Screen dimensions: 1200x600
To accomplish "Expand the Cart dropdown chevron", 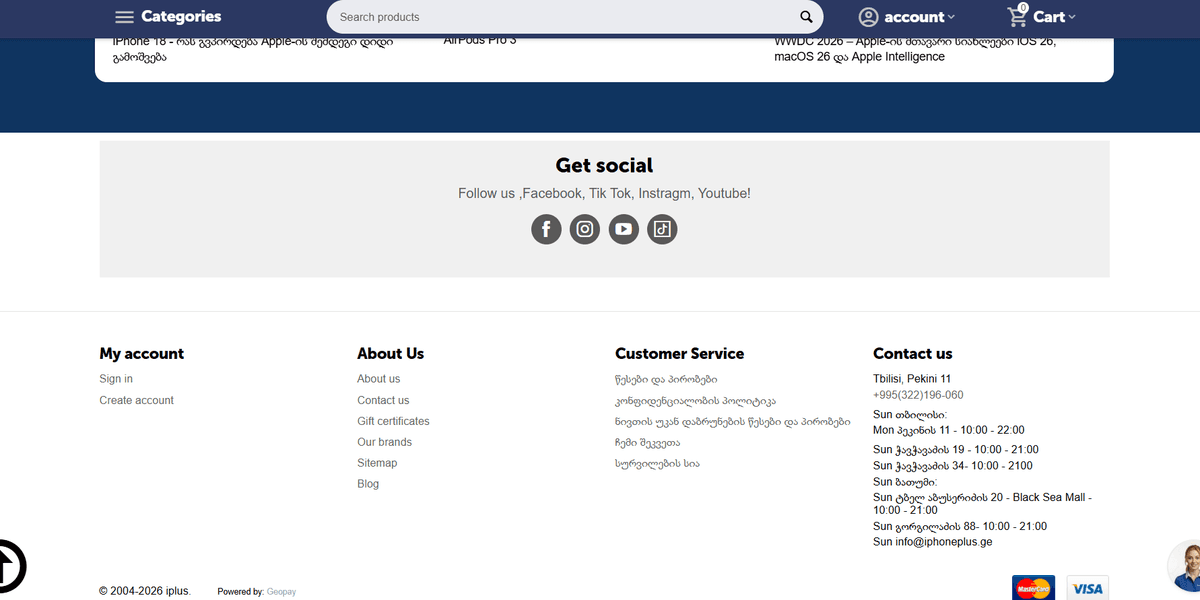I will 1072,17.
